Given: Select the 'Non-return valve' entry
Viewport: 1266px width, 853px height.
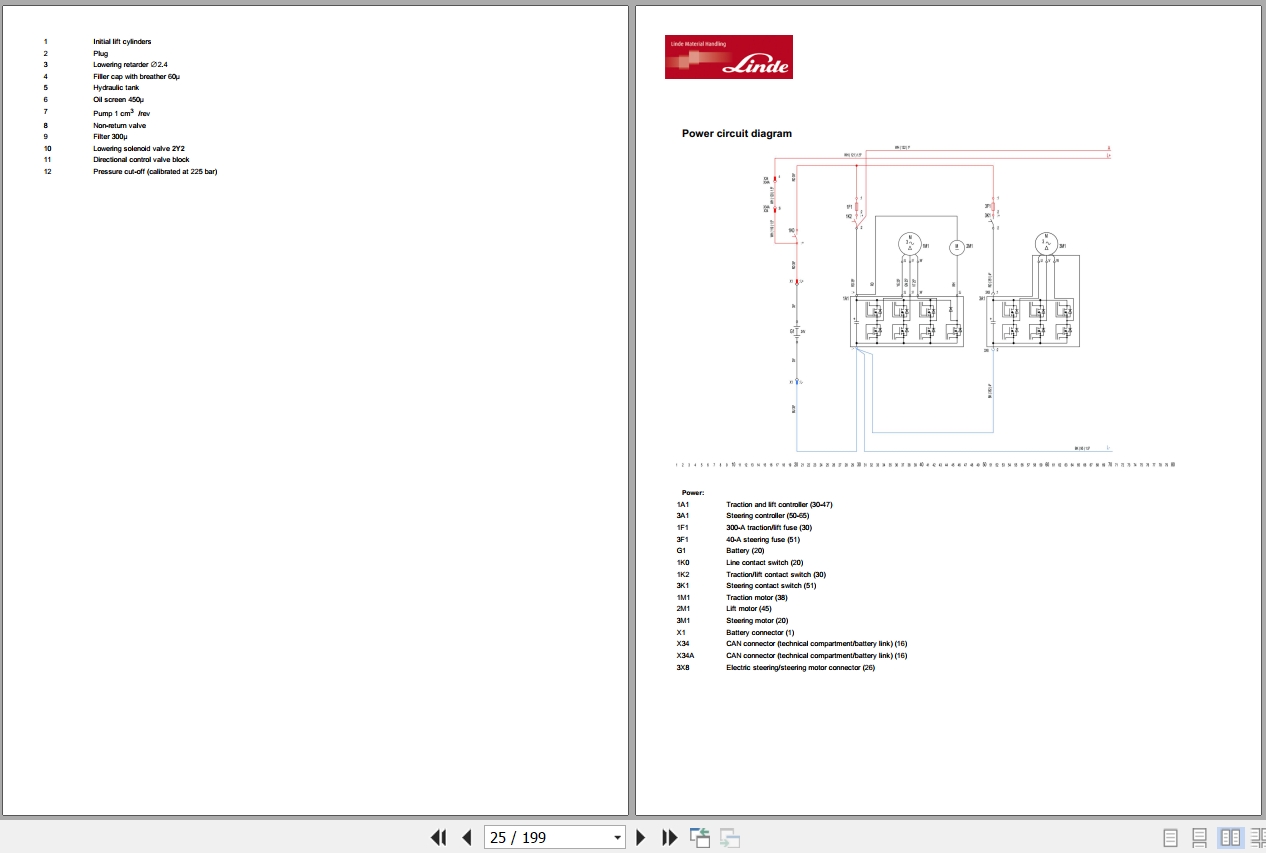Looking at the screenshot, I should (119, 125).
